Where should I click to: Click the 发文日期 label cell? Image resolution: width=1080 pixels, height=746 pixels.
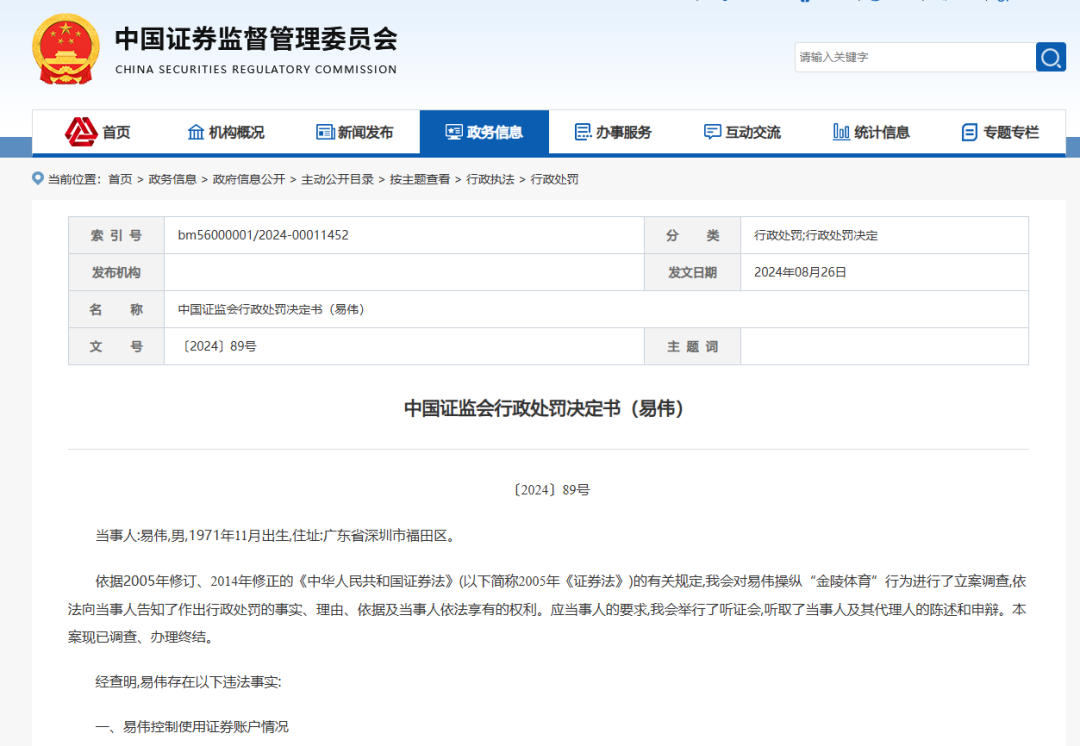tap(692, 272)
